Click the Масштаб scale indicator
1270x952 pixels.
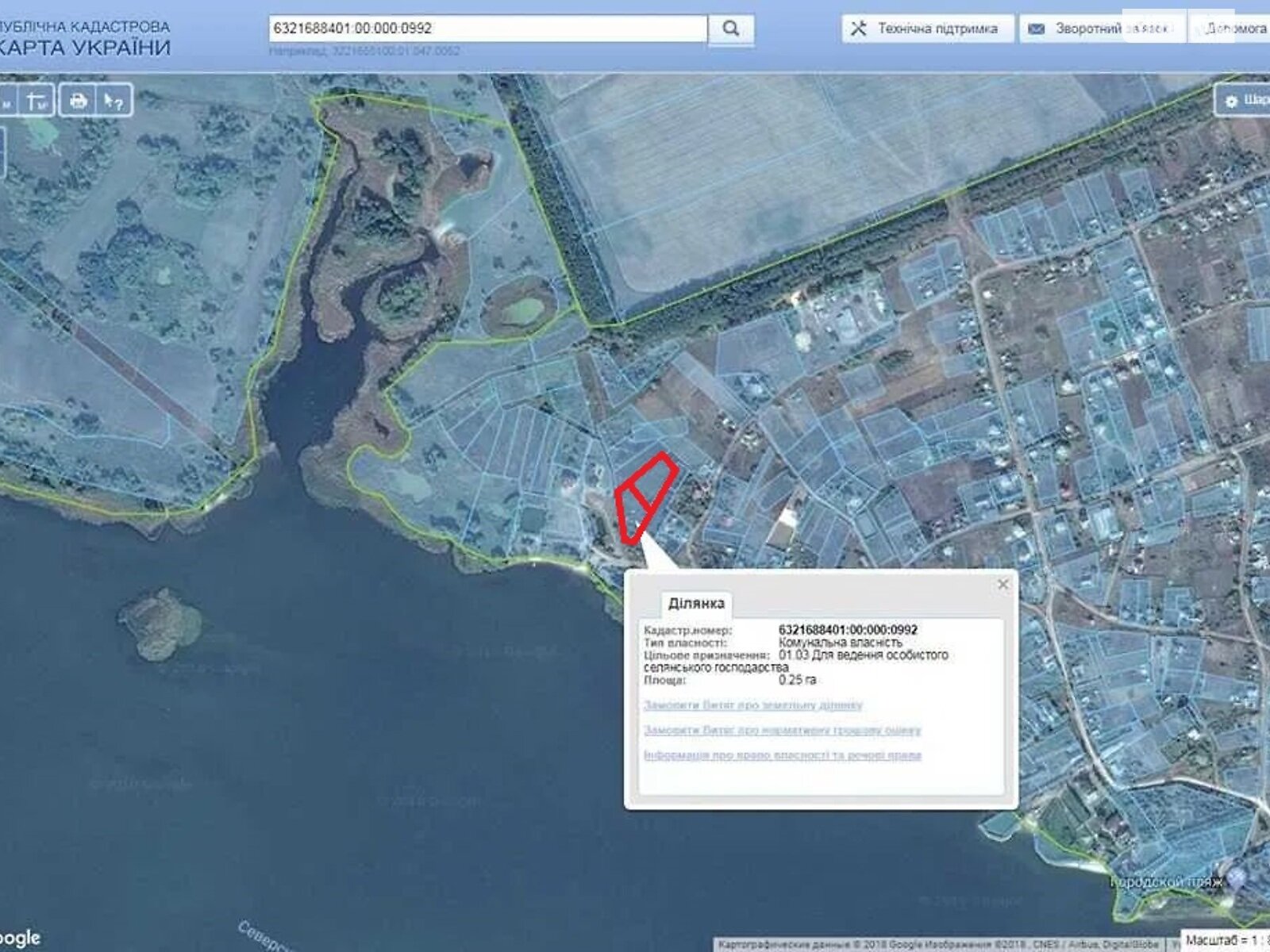point(1226,939)
